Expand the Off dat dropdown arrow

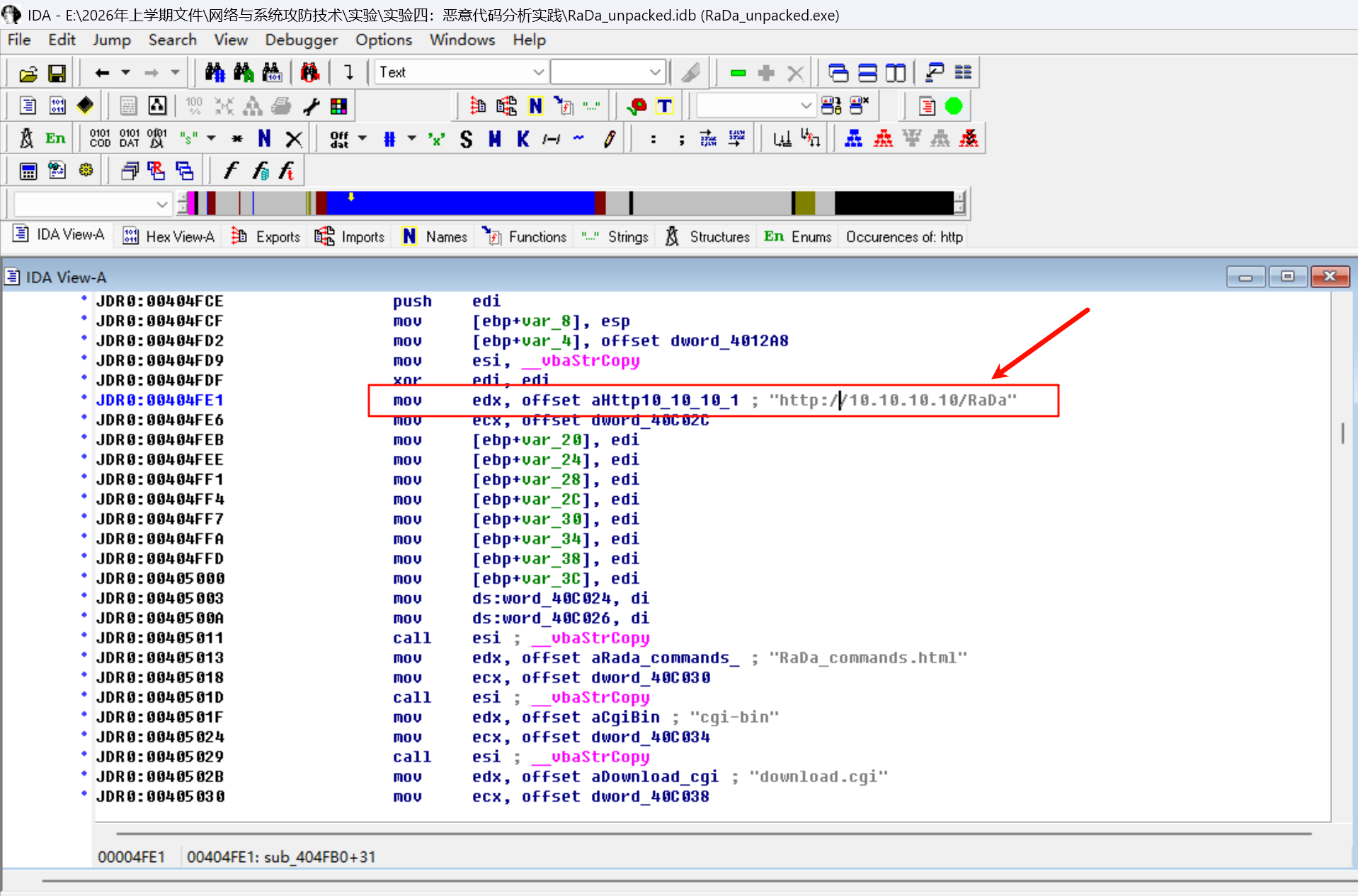(363, 138)
